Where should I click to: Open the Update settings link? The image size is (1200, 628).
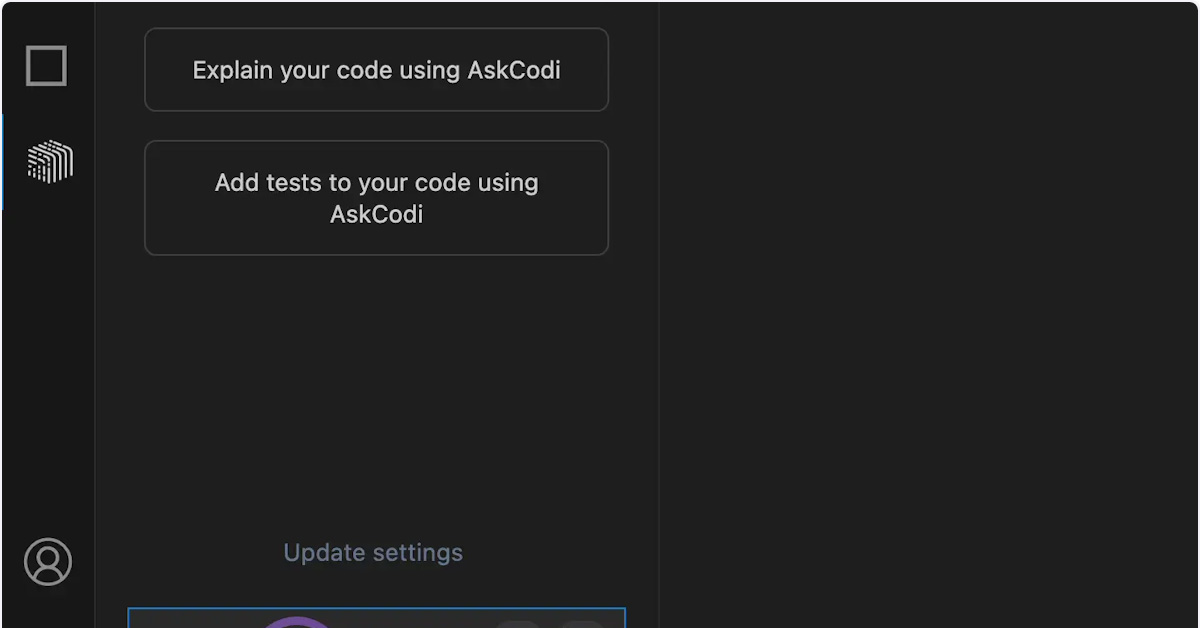[x=373, y=553]
